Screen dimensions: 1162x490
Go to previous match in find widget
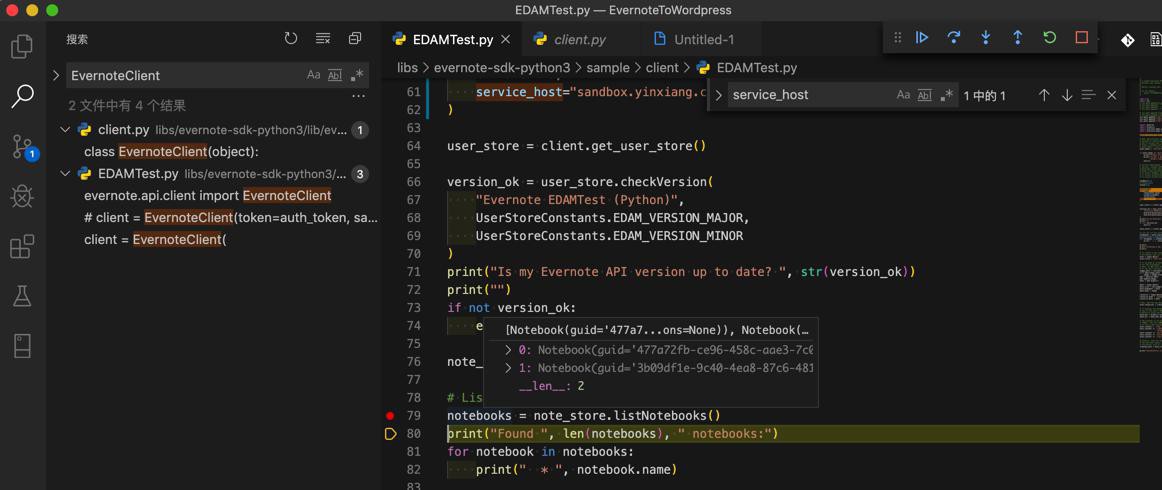tap(1044, 95)
